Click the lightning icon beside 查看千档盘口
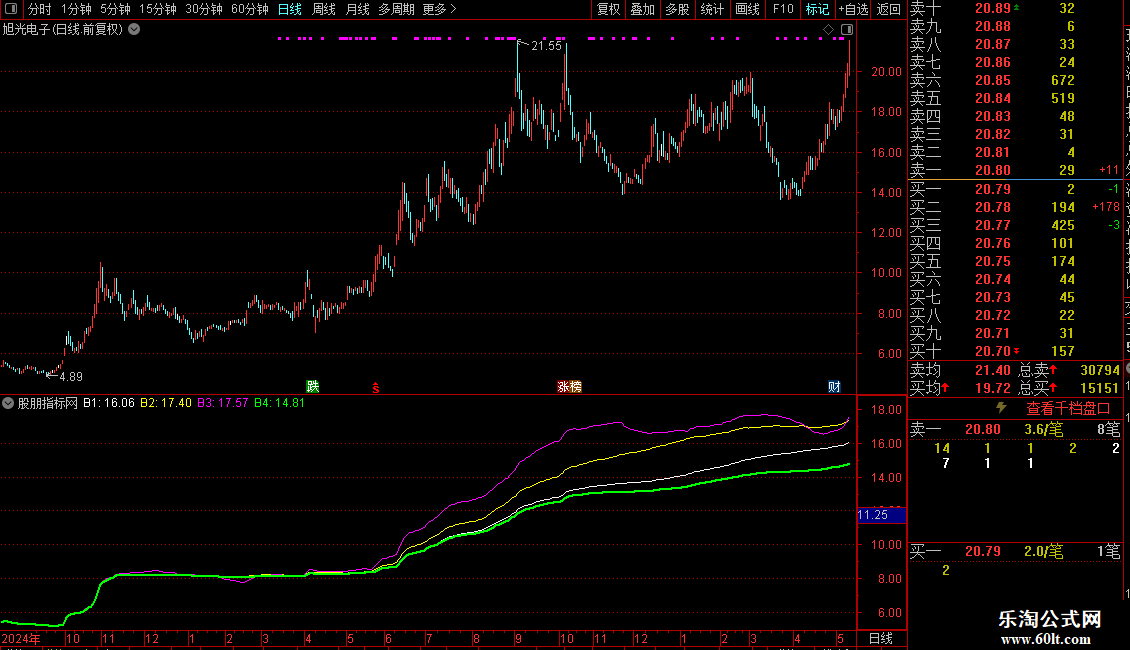The height and width of the screenshot is (650, 1130). coord(1001,408)
